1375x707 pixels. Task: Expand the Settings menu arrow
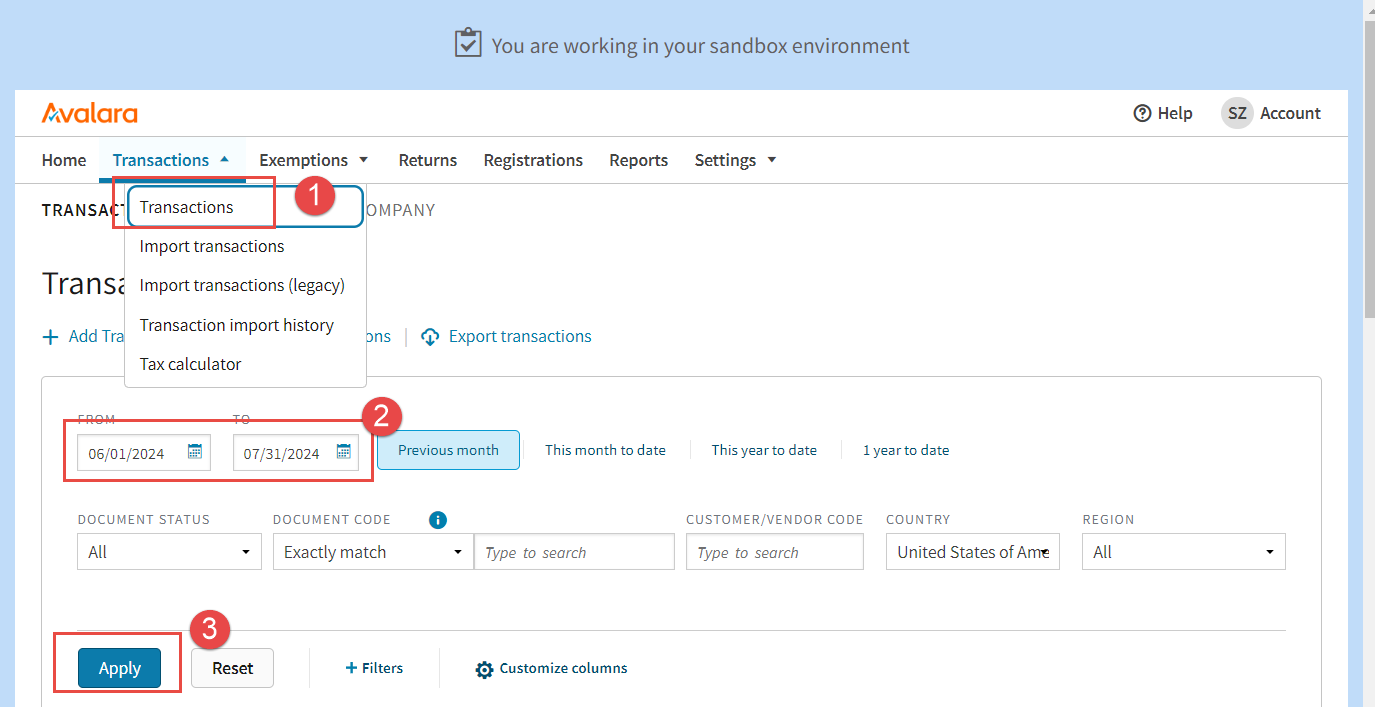tap(771, 160)
